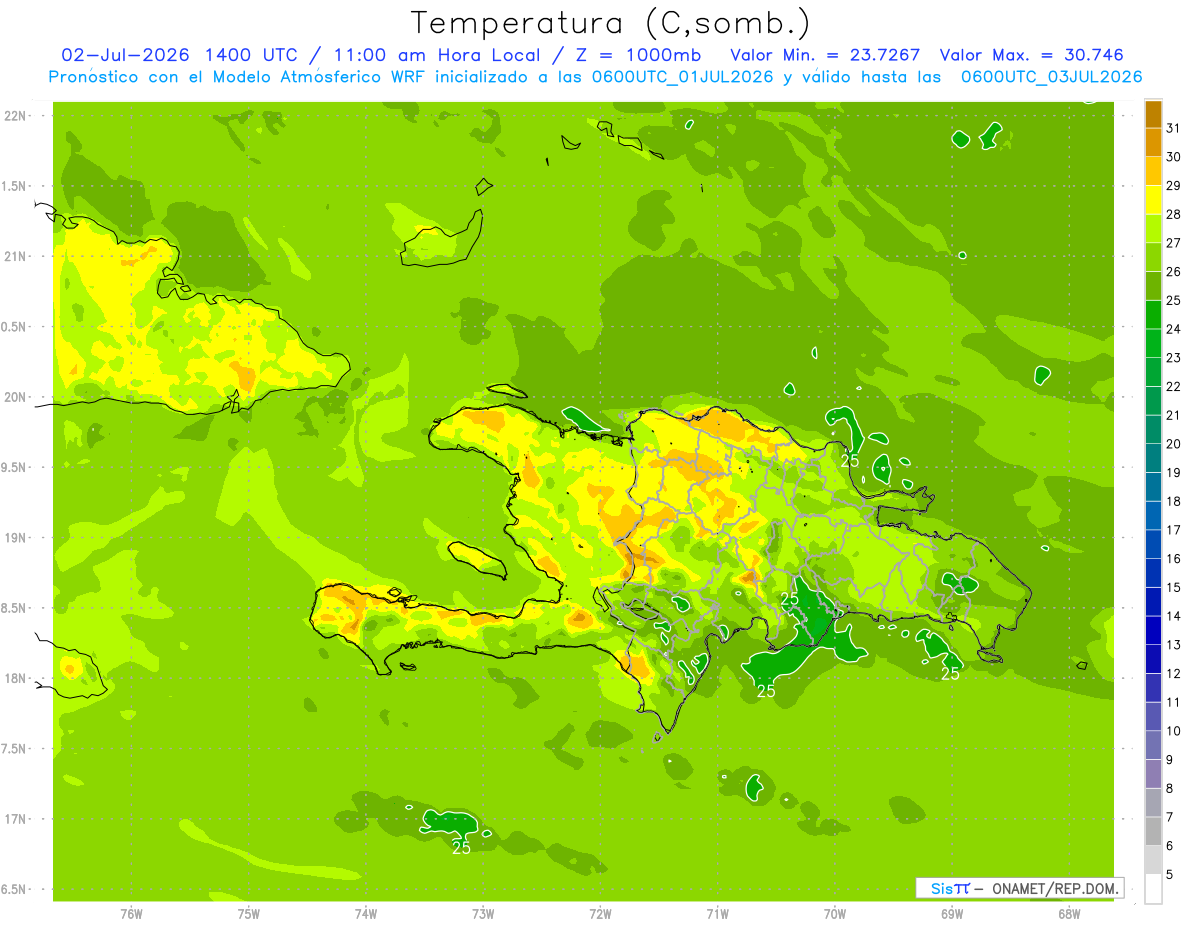
Task: Click the '74W' longitude axis label
Action: coord(366,914)
